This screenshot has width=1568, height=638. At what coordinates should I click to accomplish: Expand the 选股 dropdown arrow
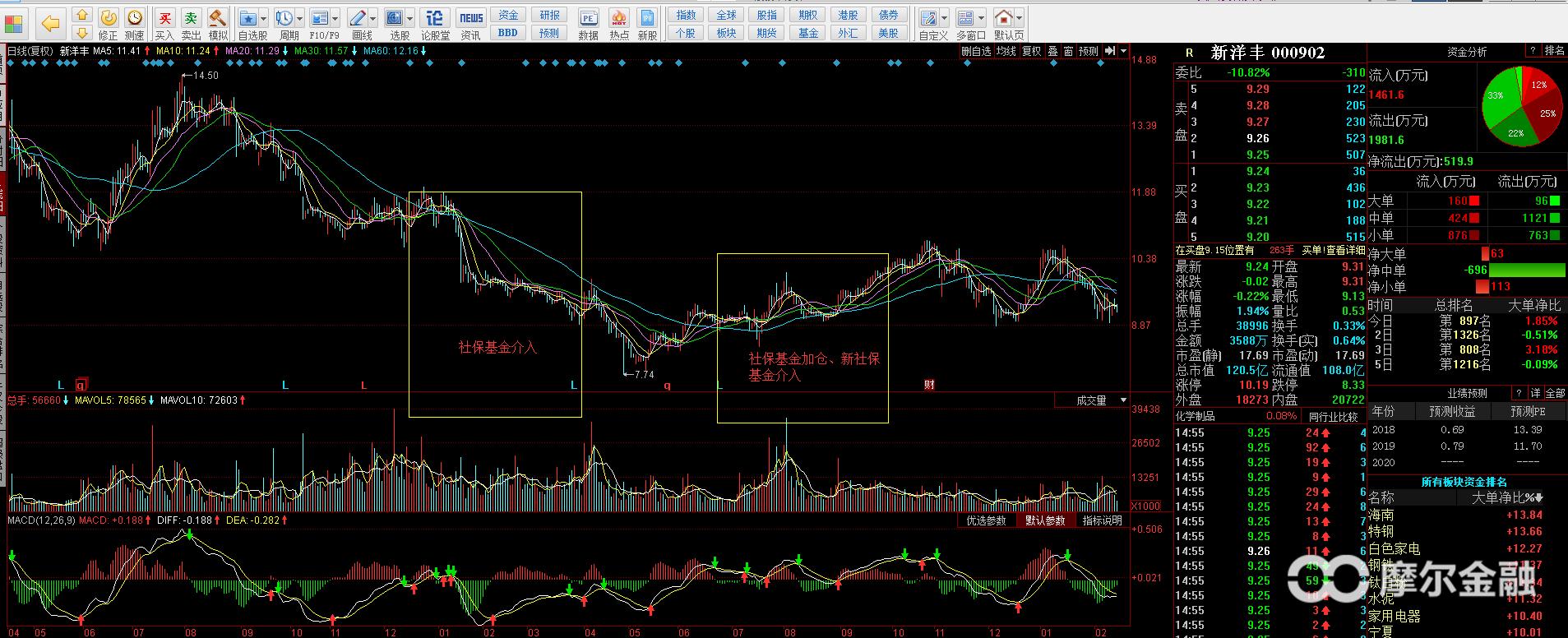(x=411, y=18)
